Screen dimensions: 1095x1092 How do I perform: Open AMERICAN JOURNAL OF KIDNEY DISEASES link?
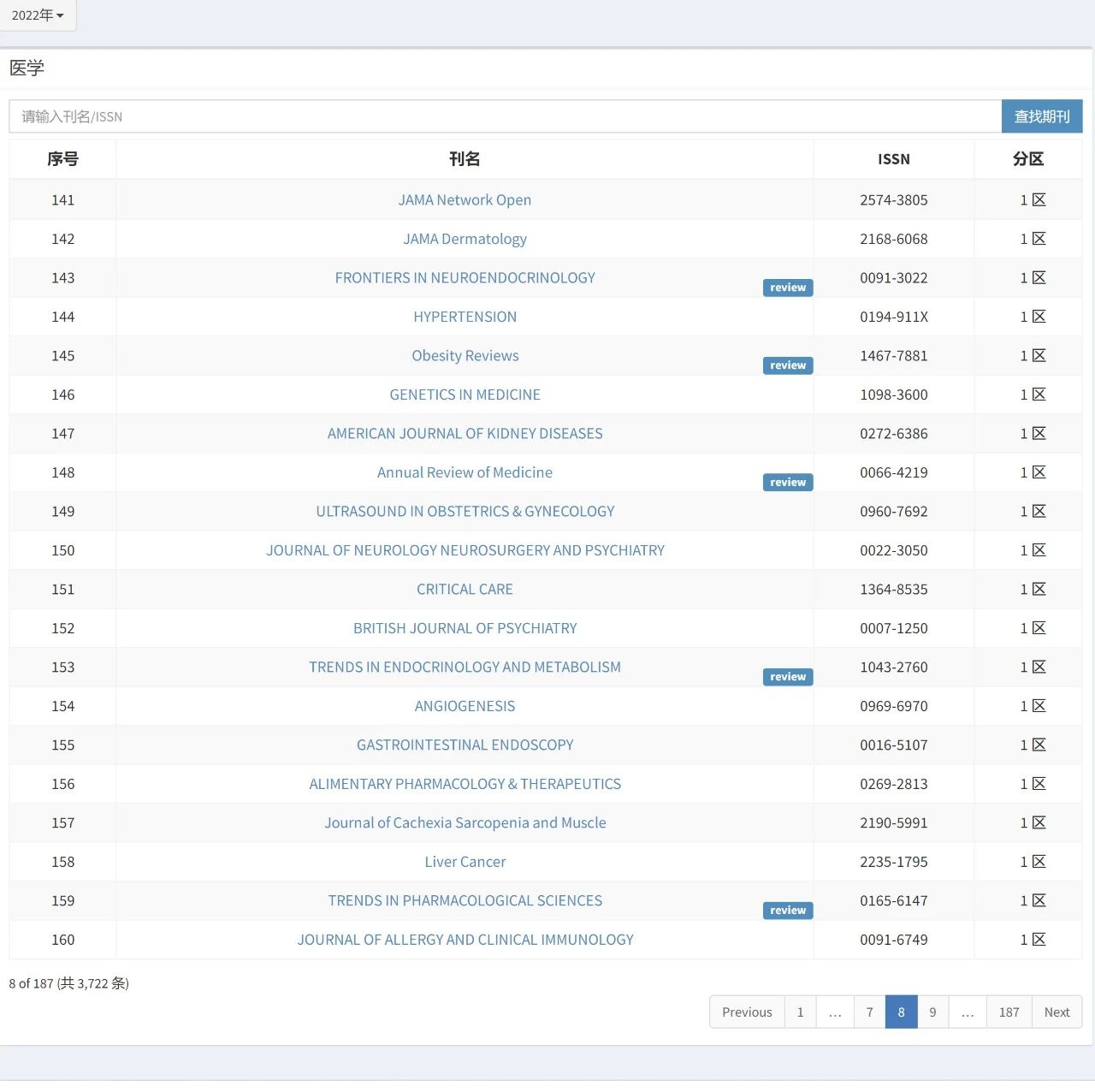point(465,434)
